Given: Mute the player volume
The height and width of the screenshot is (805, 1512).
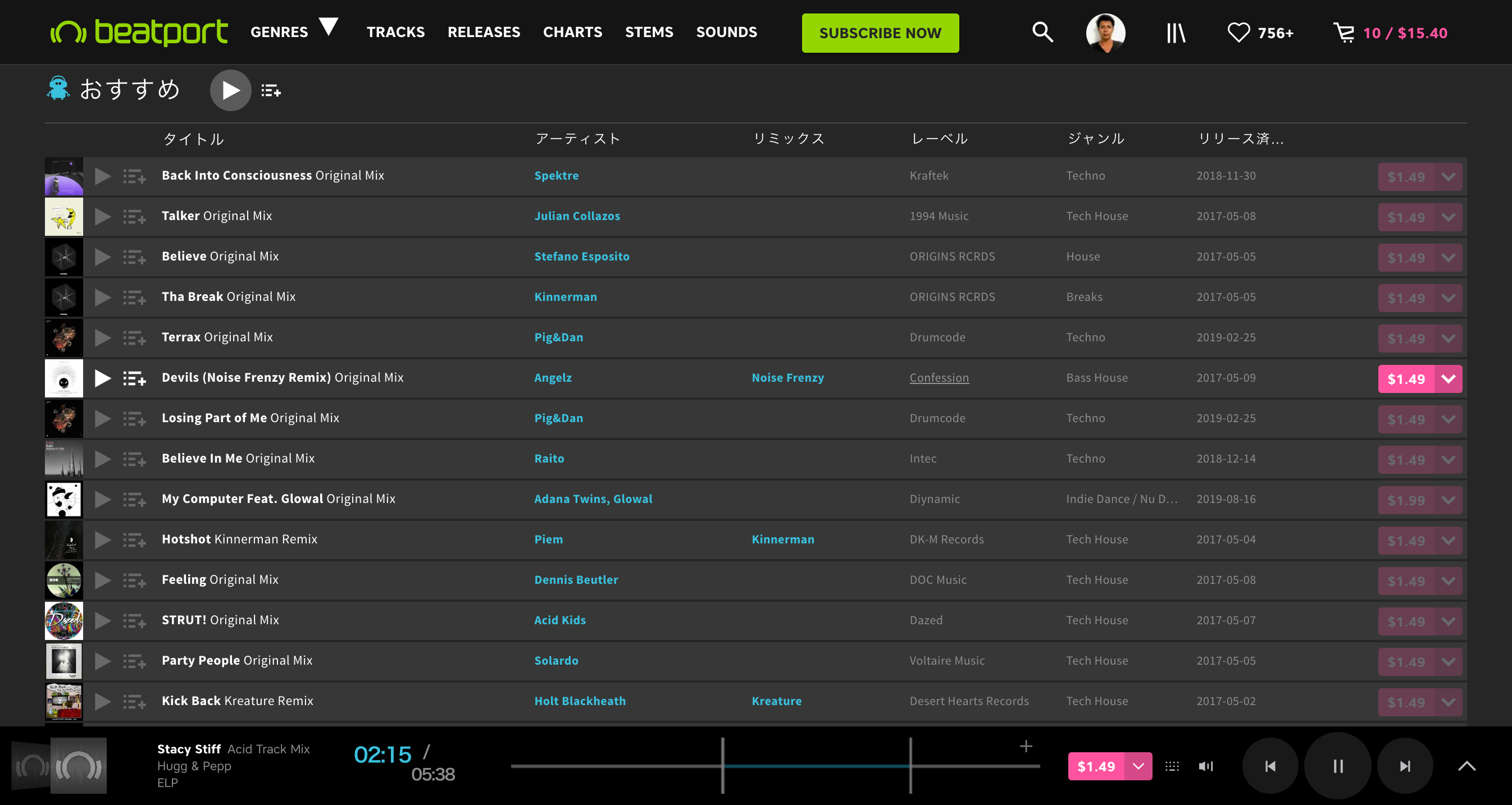Looking at the screenshot, I should click(x=1205, y=766).
